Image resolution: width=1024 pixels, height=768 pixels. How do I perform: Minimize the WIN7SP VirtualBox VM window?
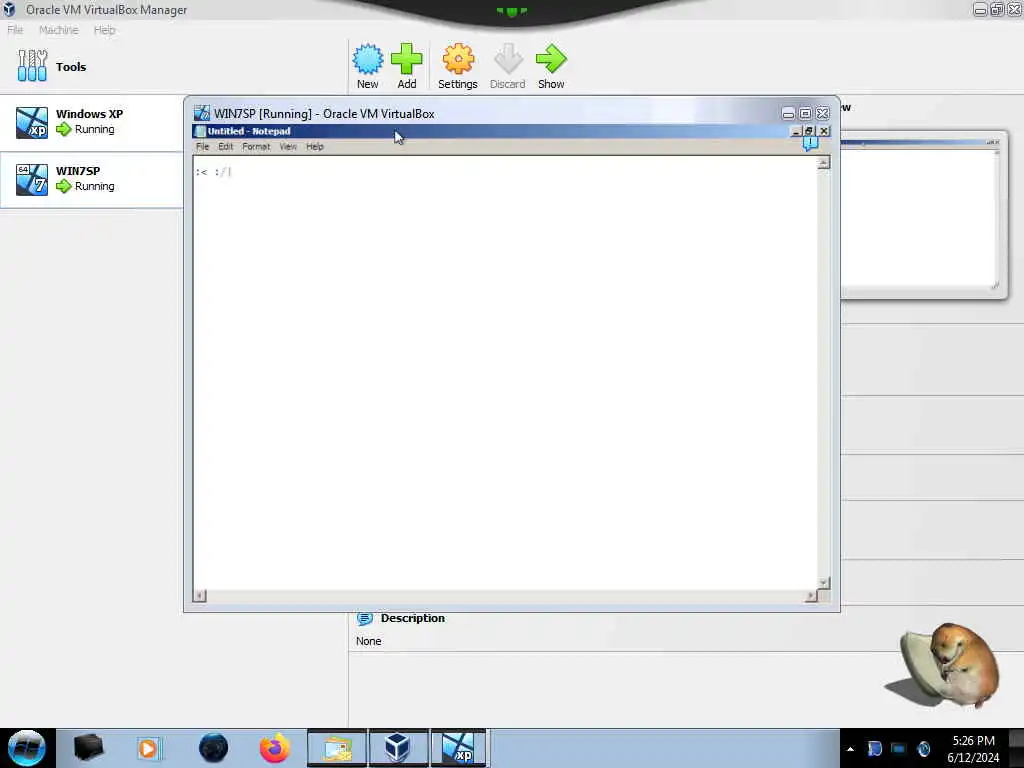pos(788,114)
